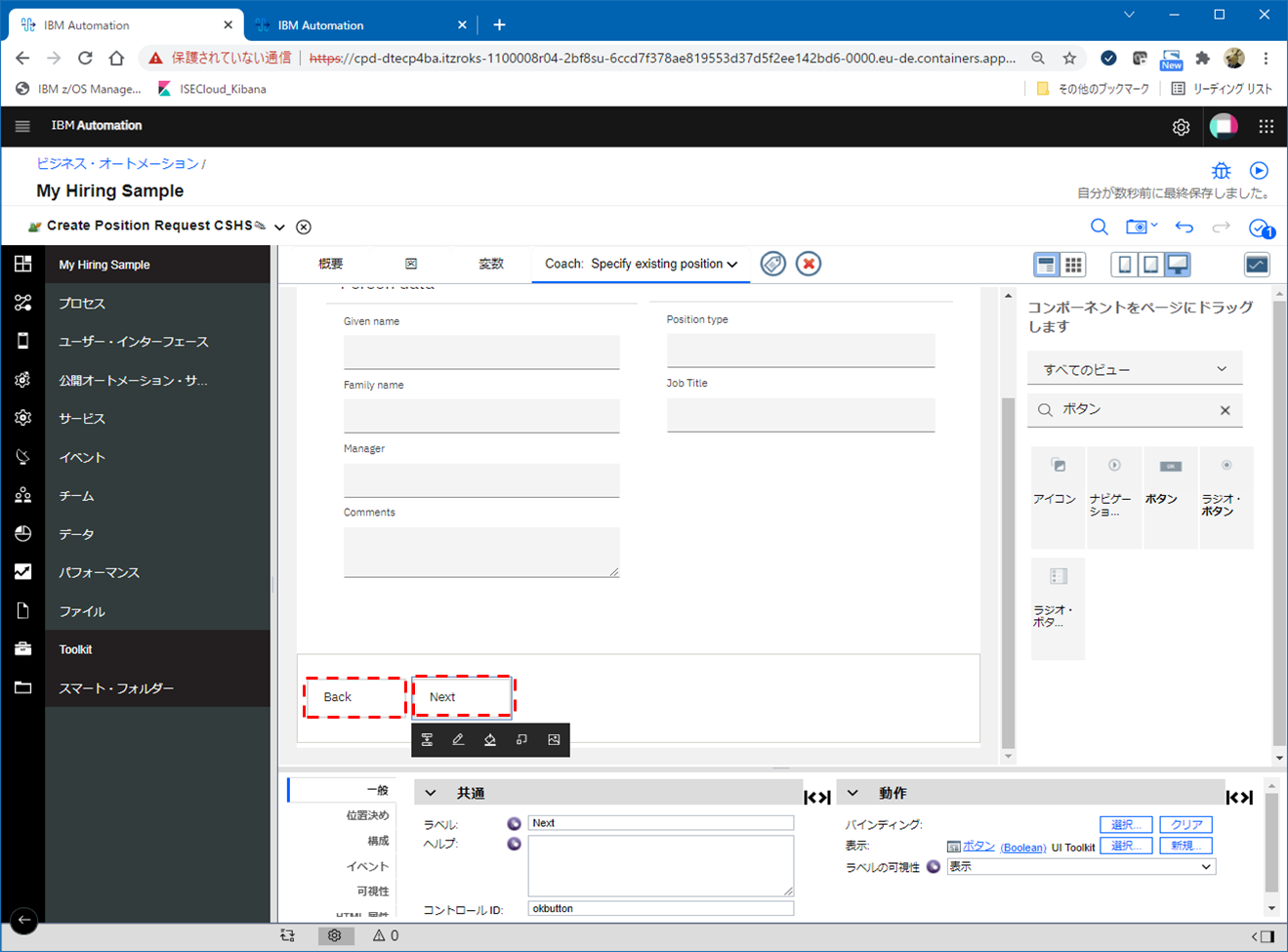Select the 位置決め properties tab
The image size is (1288, 952).
point(367,815)
